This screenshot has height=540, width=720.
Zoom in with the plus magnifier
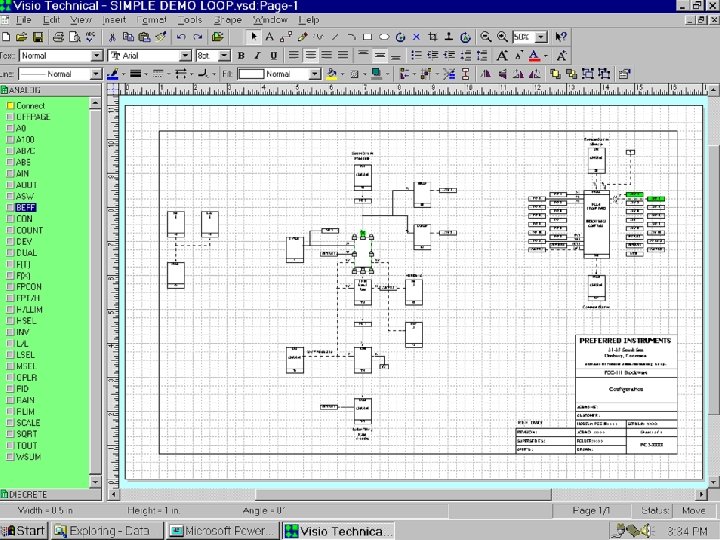tap(502, 37)
